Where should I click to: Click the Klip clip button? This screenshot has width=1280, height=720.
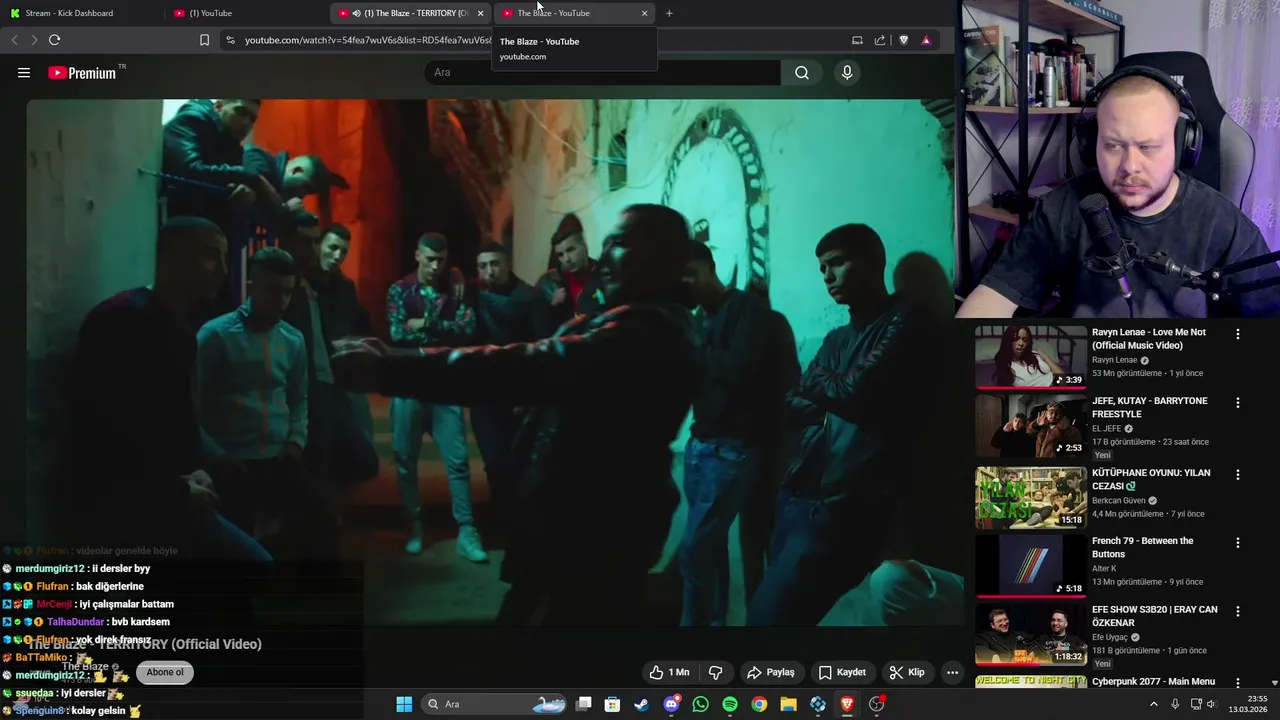[907, 673]
